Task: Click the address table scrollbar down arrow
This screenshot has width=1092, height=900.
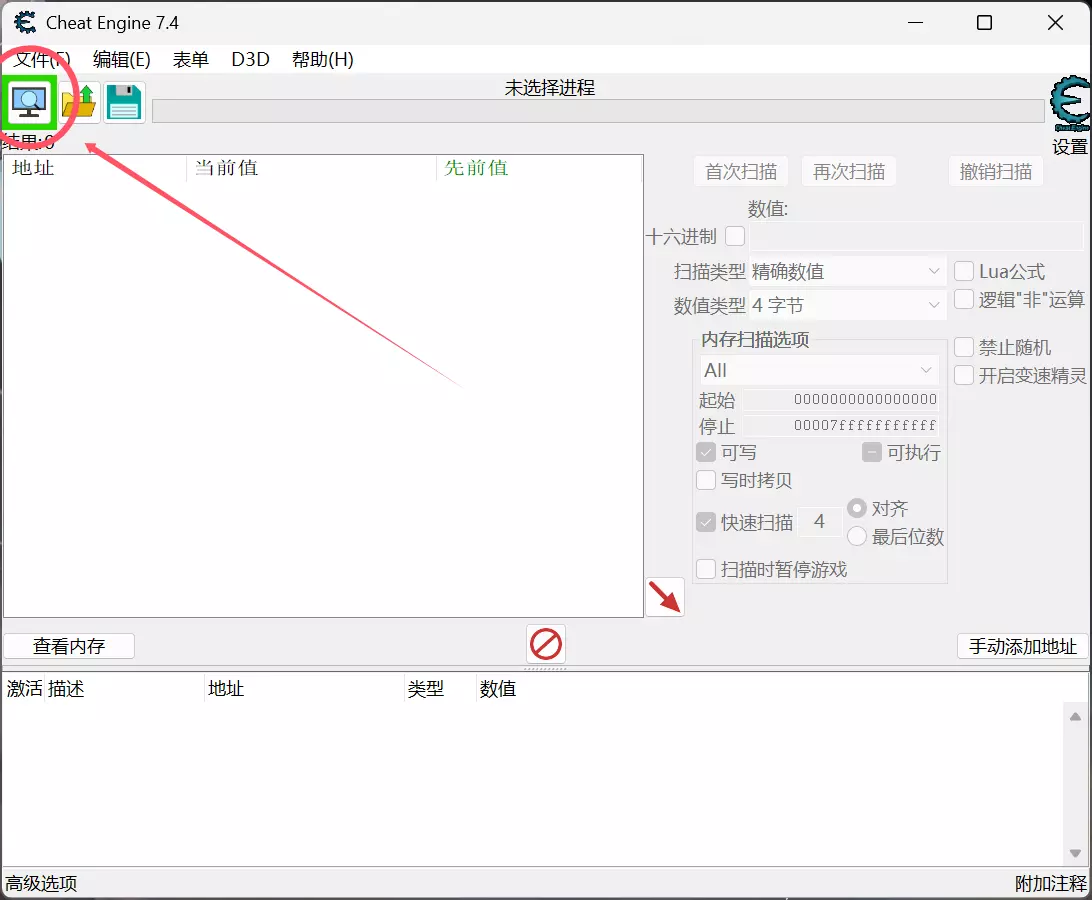Action: [1075, 853]
